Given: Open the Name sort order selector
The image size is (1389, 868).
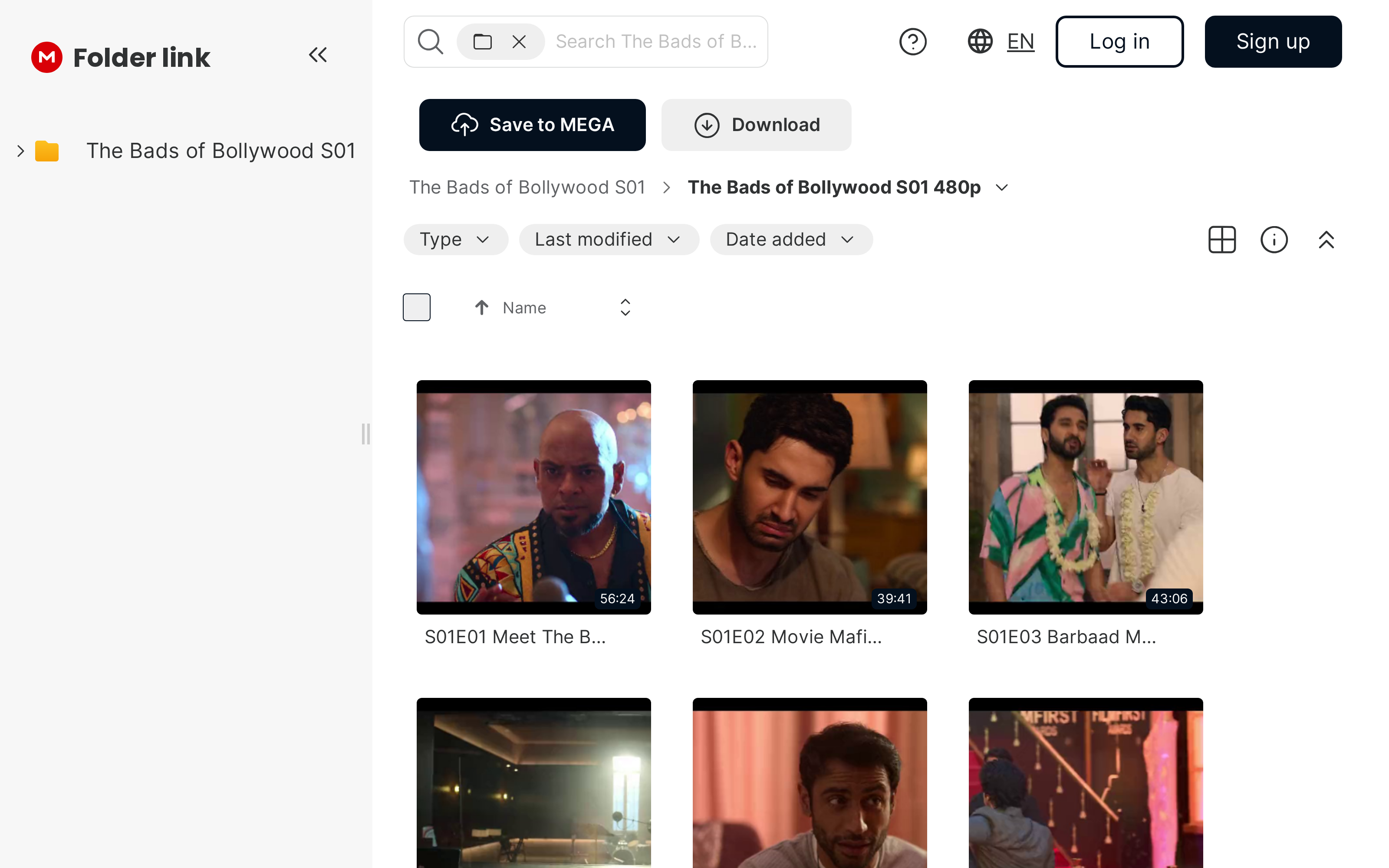Looking at the screenshot, I should pyautogui.click(x=625, y=308).
